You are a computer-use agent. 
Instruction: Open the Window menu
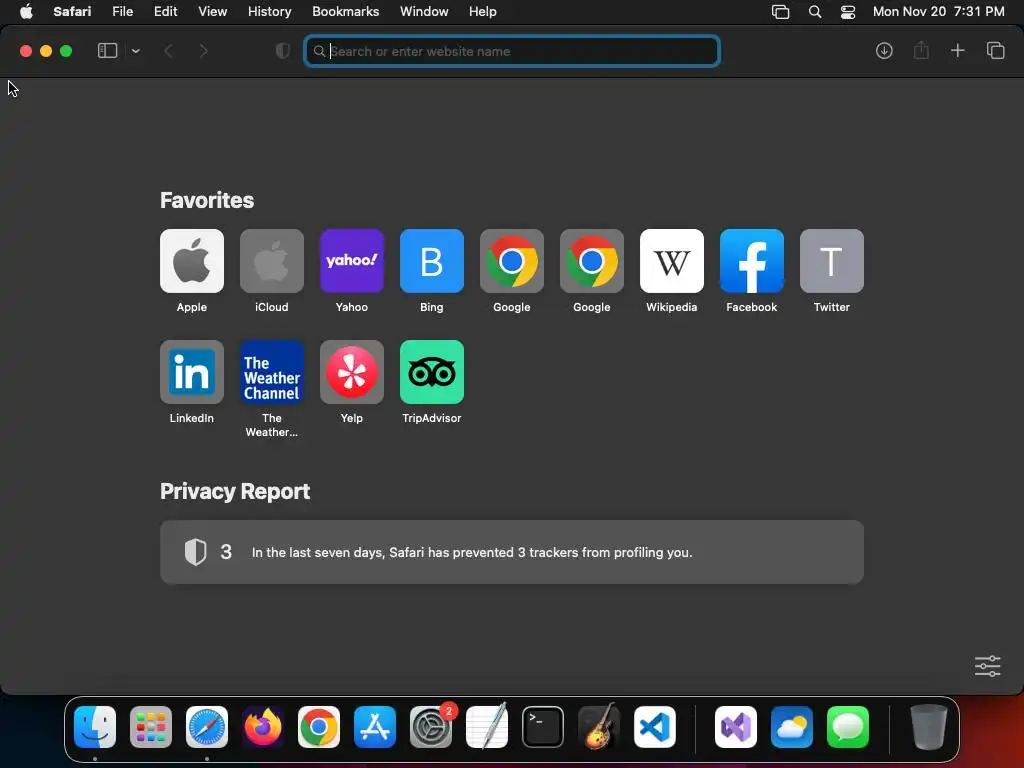point(424,12)
